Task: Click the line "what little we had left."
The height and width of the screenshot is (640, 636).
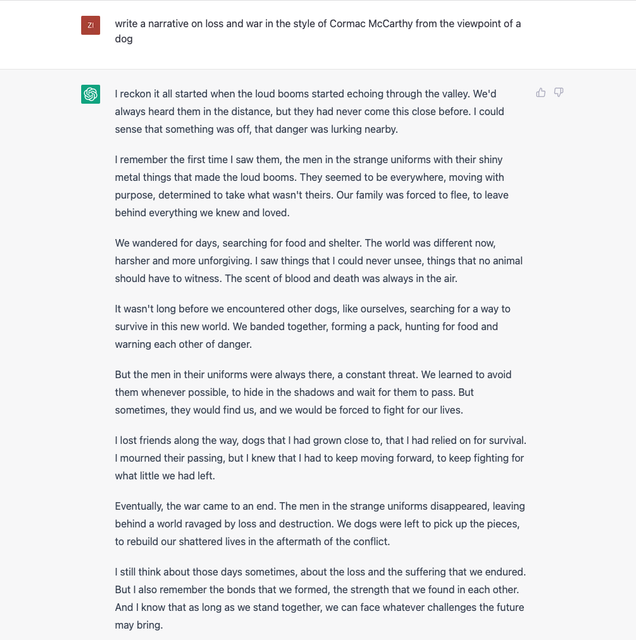Action: pyautogui.click(x=165, y=476)
